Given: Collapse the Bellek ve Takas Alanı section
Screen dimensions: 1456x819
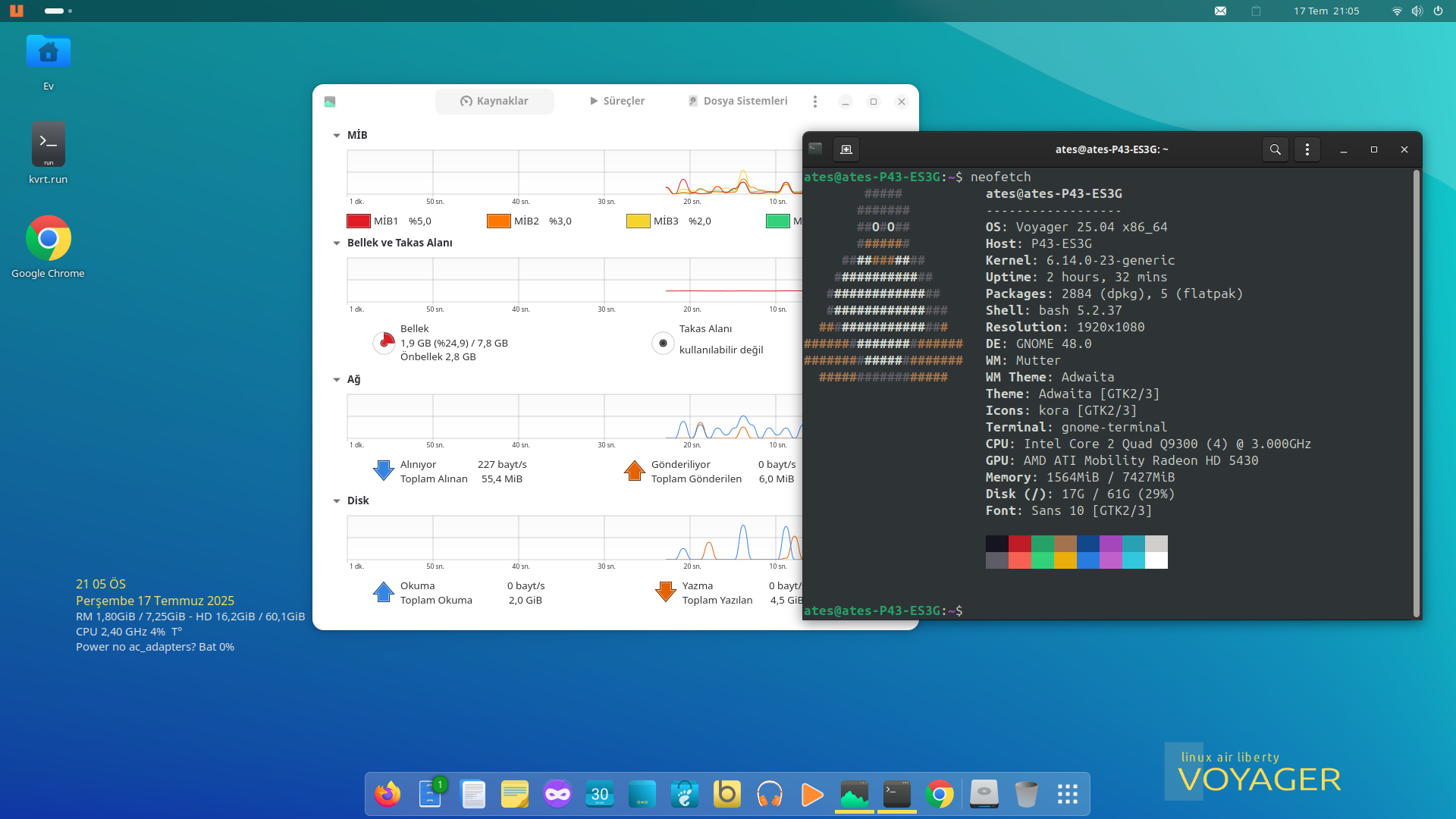Looking at the screenshot, I should [337, 243].
